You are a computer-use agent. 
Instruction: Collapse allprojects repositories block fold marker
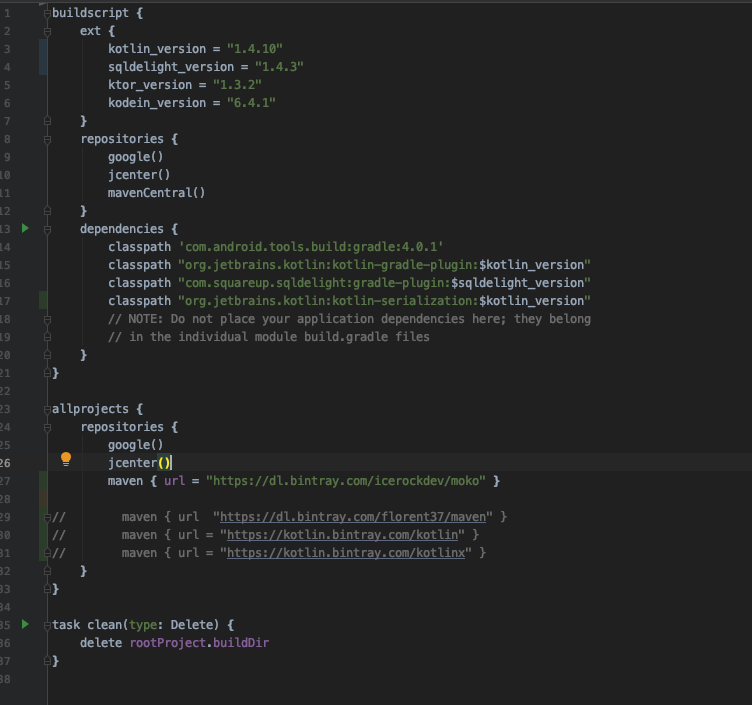tap(47, 428)
